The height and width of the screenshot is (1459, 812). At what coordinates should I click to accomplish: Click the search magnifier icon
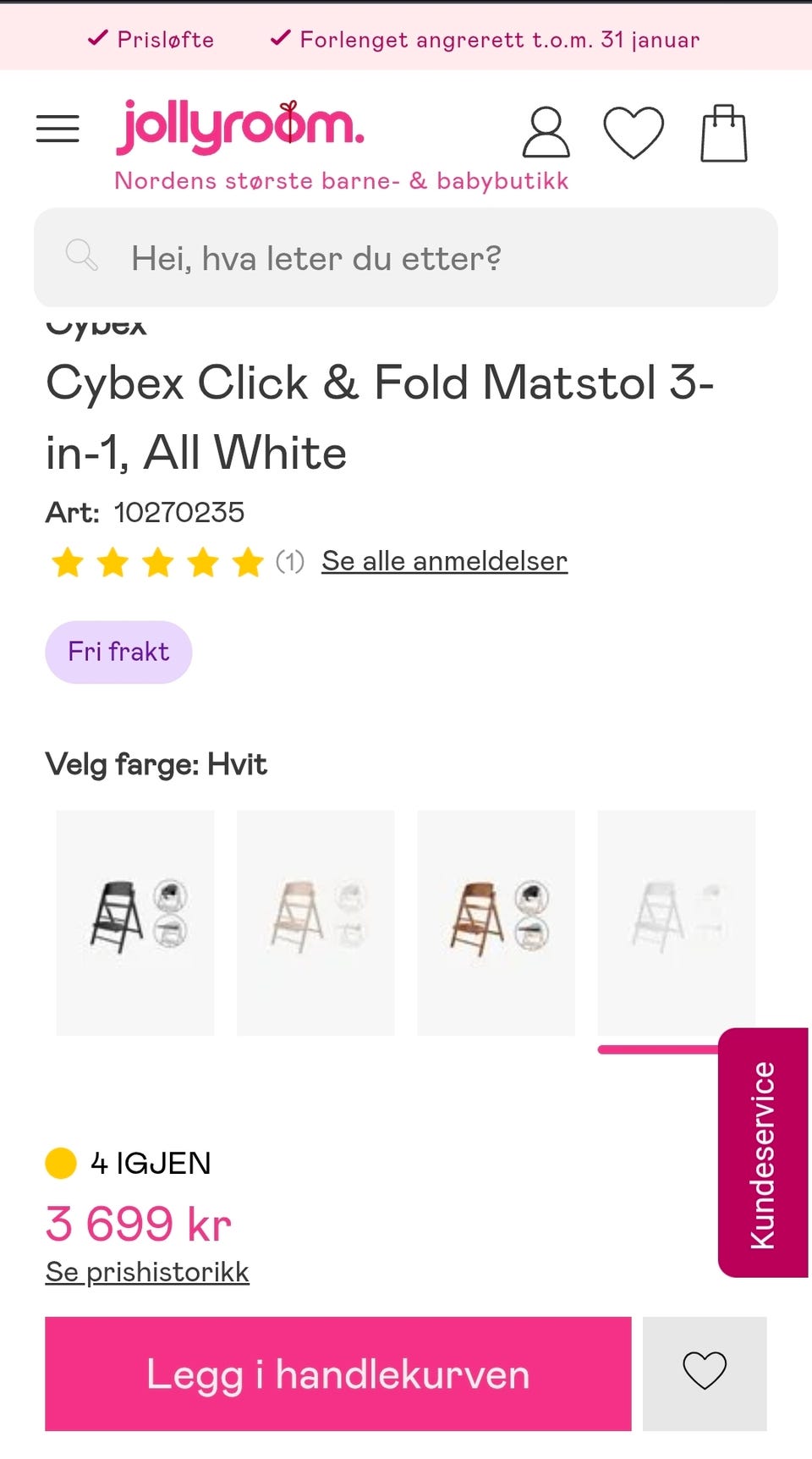click(x=82, y=255)
